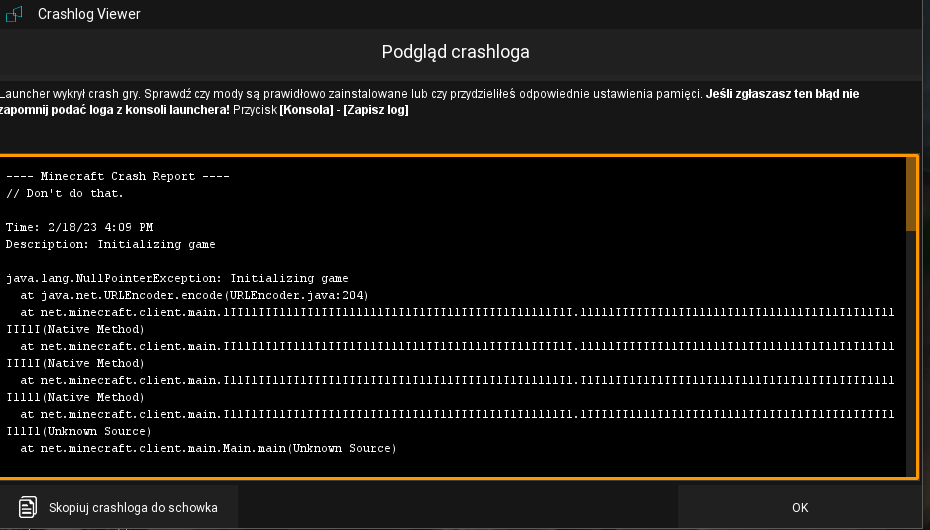Image resolution: width=930 pixels, height=530 pixels.
Task: Click the launcher icon in the title bar
Action: coord(15,14)
